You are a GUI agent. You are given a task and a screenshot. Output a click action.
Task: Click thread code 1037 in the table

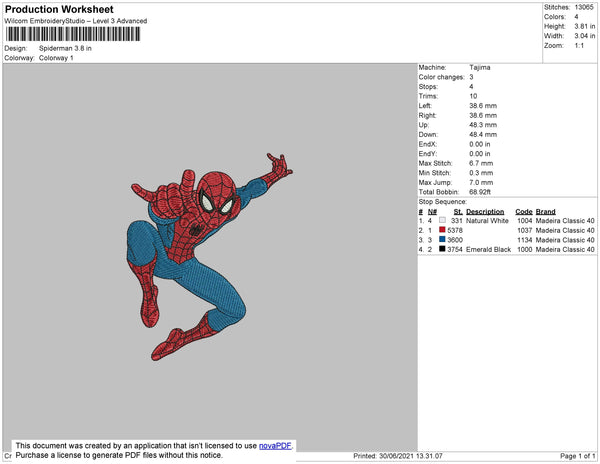(x=525, y=230)
